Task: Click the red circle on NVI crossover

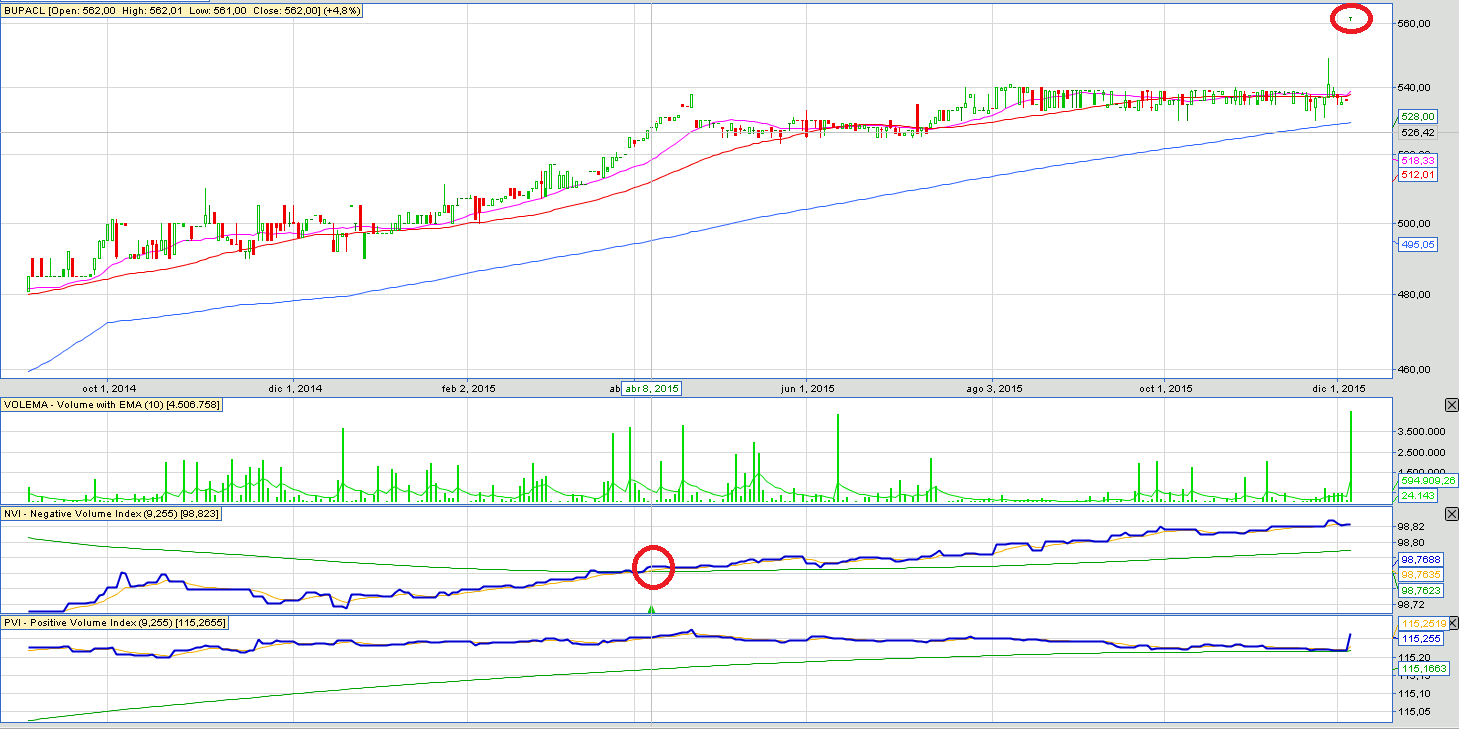Action: (653, 567)
